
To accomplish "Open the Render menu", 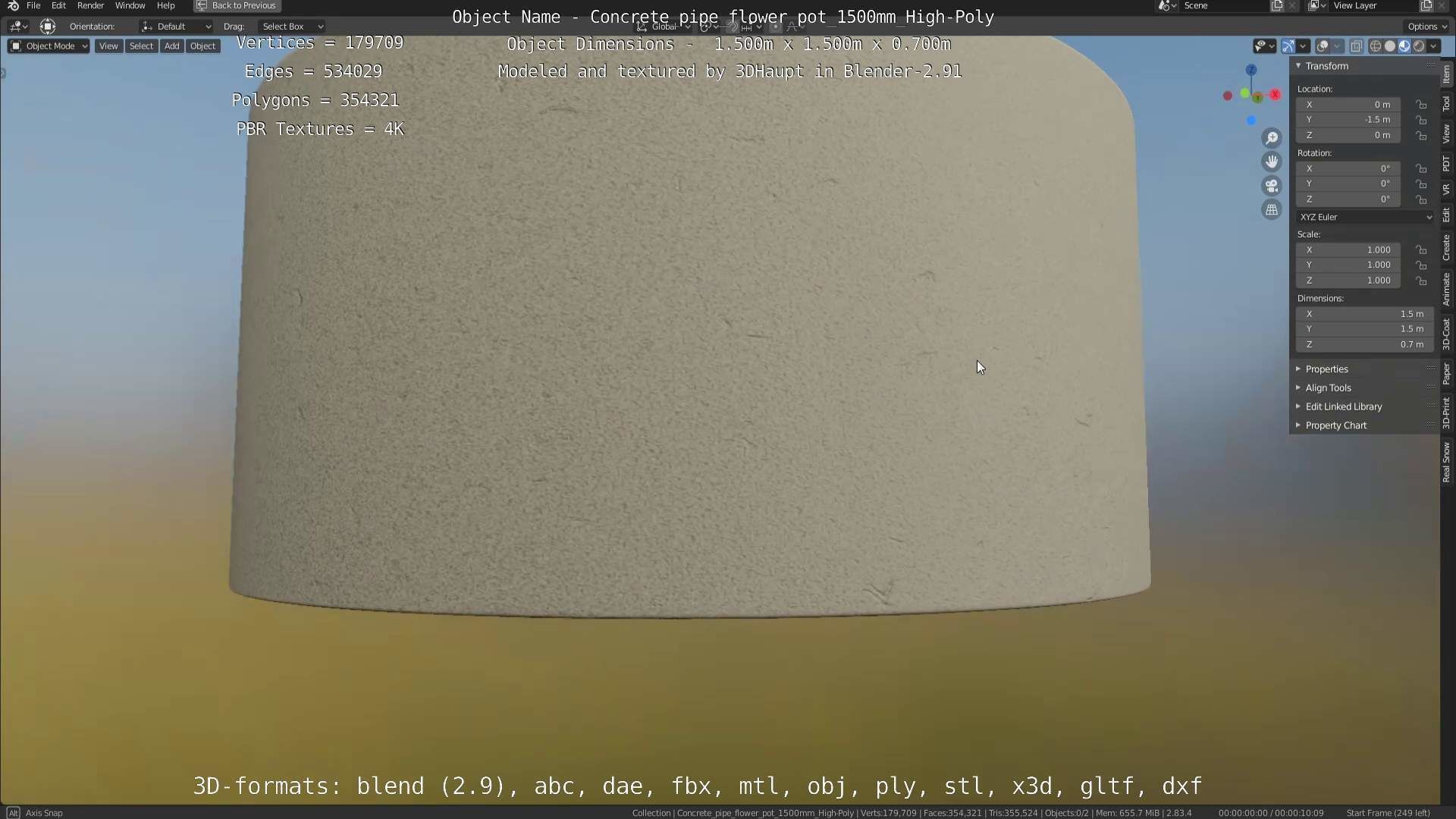I will pyautogui.click(x=90, y=5).
